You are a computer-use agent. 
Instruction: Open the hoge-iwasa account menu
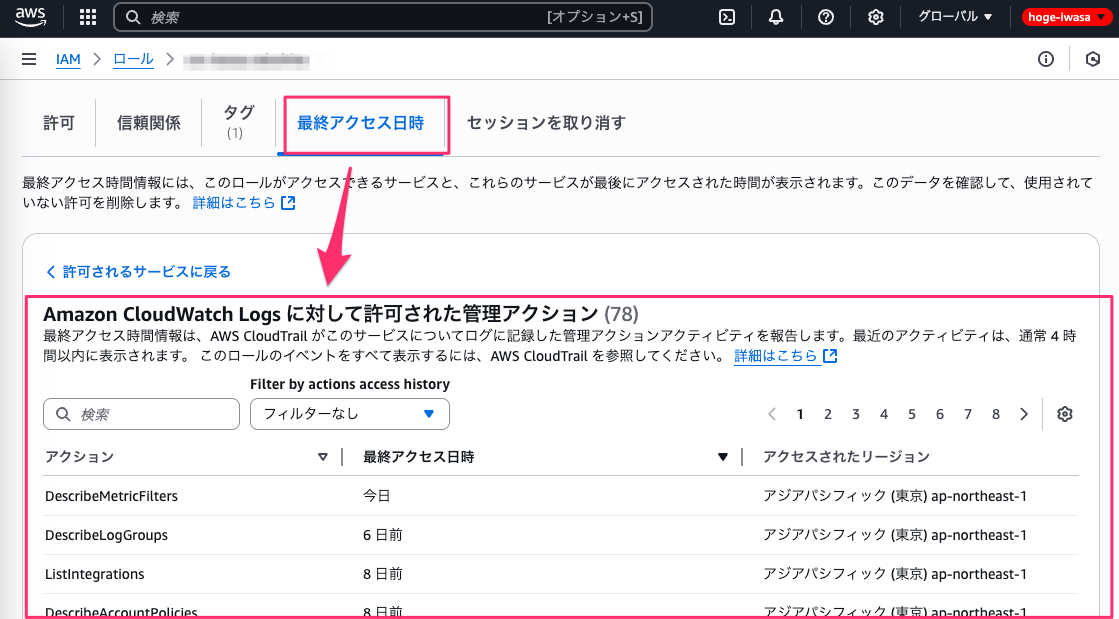pyautogui.click(x=1066, y=17)
